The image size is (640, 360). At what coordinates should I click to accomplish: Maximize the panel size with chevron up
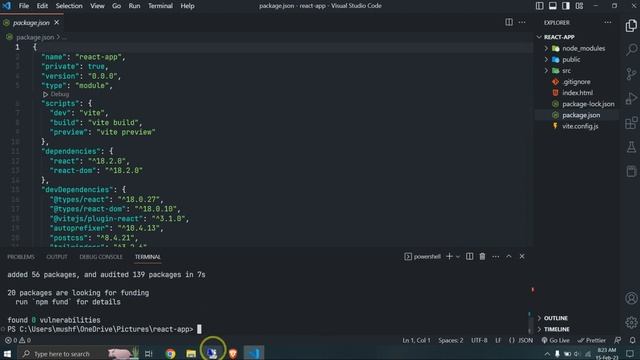click(509, 256)
